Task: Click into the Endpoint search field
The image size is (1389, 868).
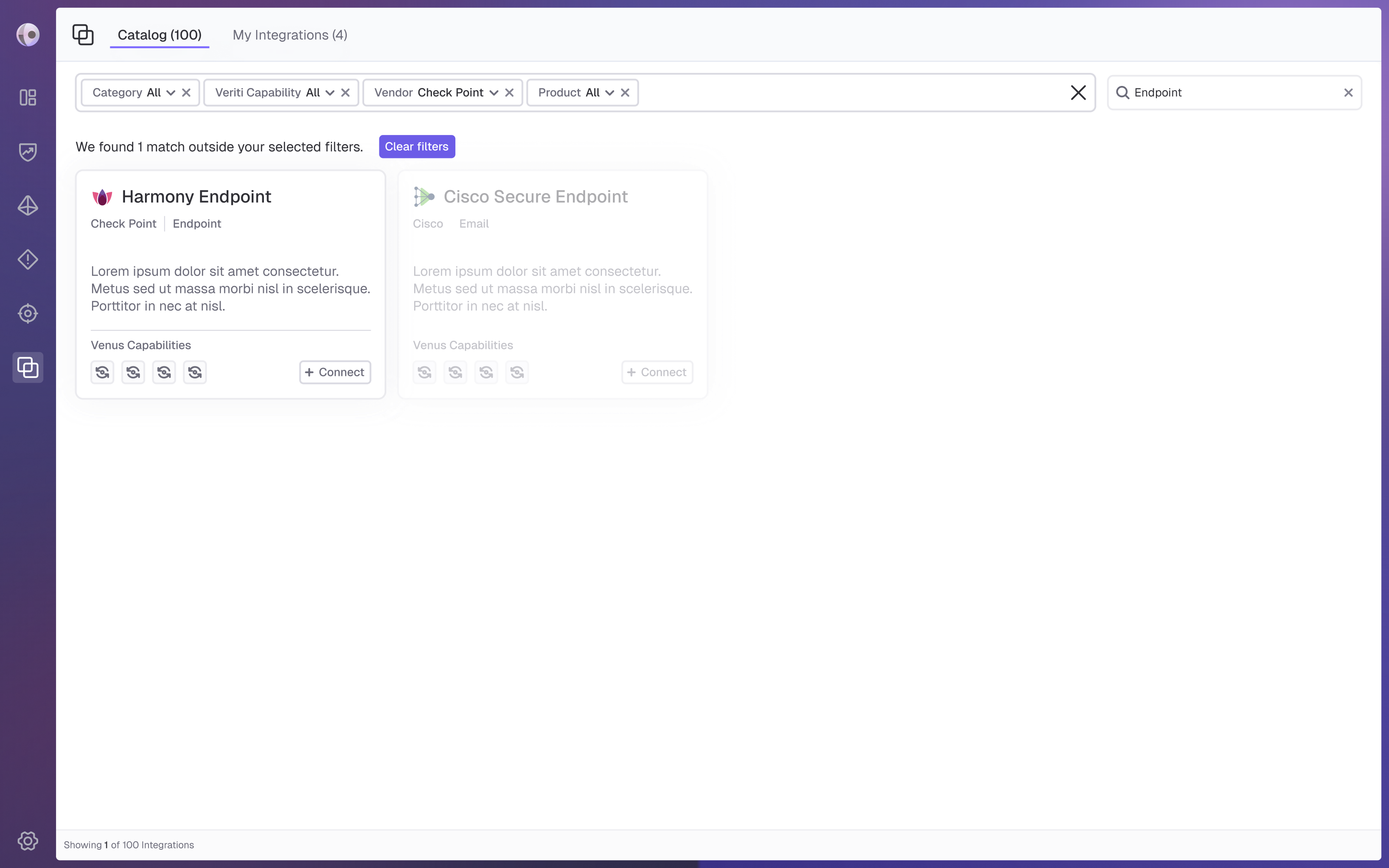Action: [x=1234, y=92]
